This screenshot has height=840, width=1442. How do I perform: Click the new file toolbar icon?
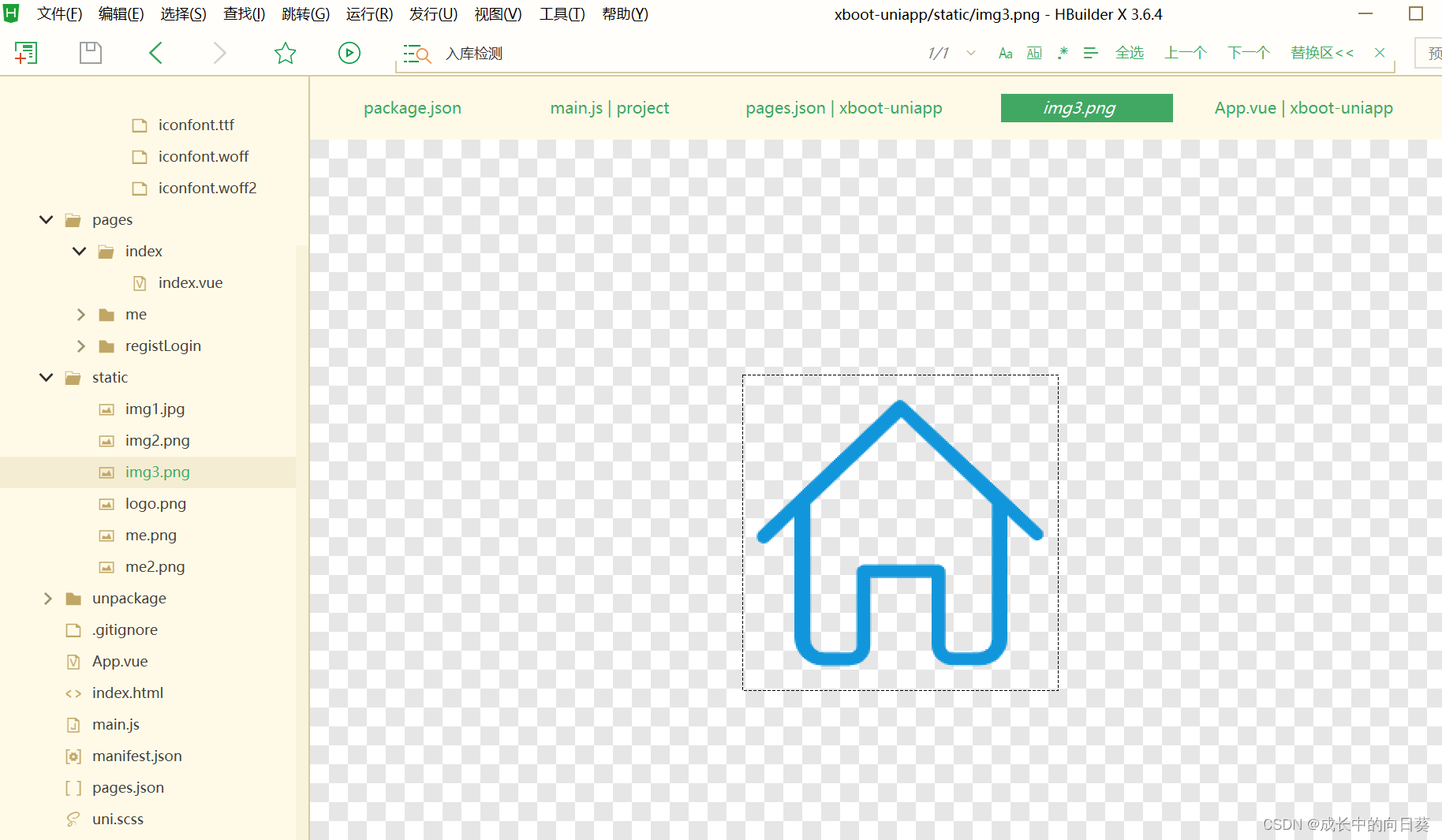coord(26,53)
